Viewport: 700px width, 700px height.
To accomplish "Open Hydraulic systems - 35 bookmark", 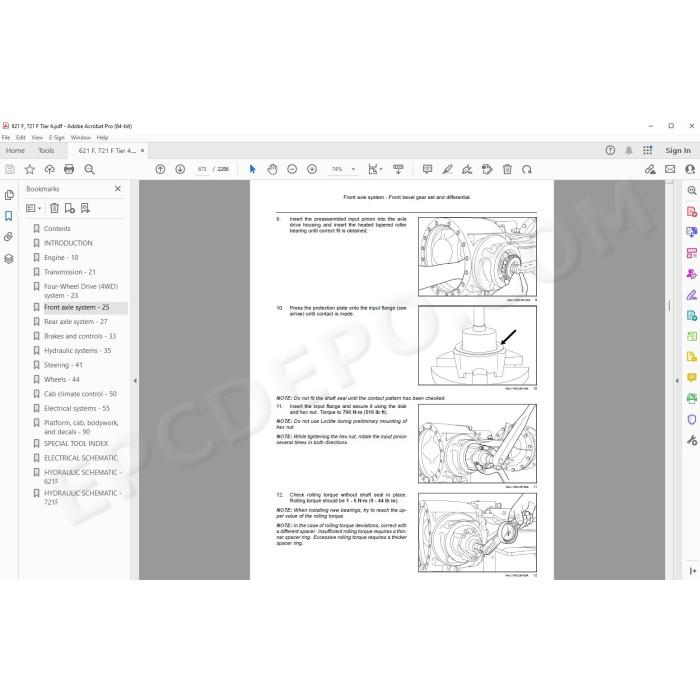I will tap(78, 350).
